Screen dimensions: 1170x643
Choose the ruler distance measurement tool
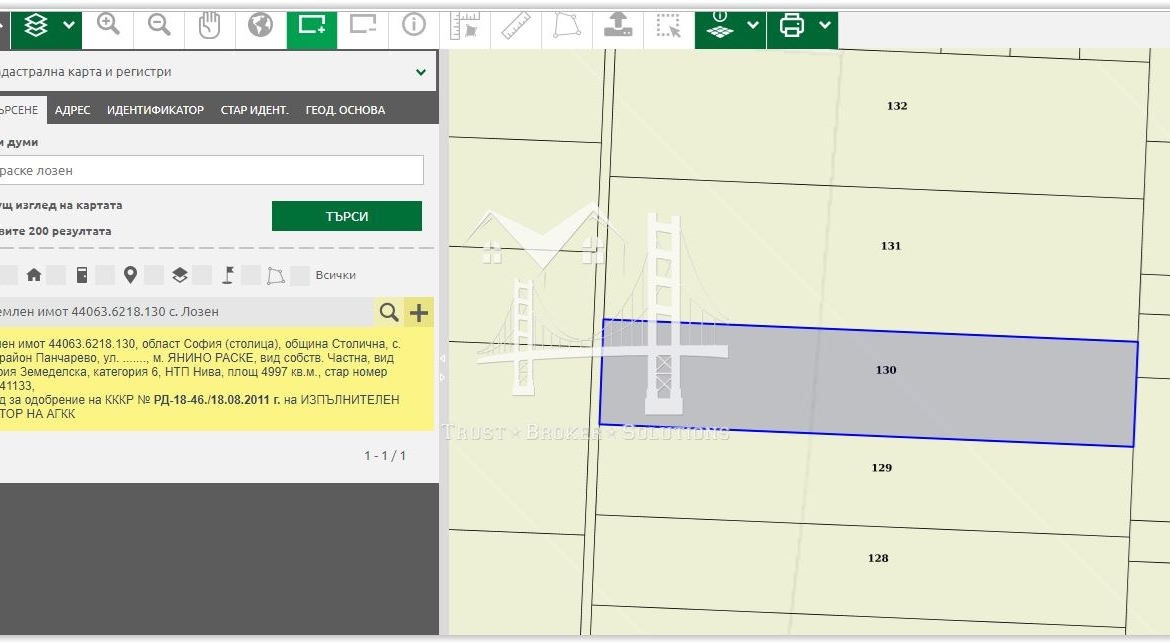click(516, 26)
